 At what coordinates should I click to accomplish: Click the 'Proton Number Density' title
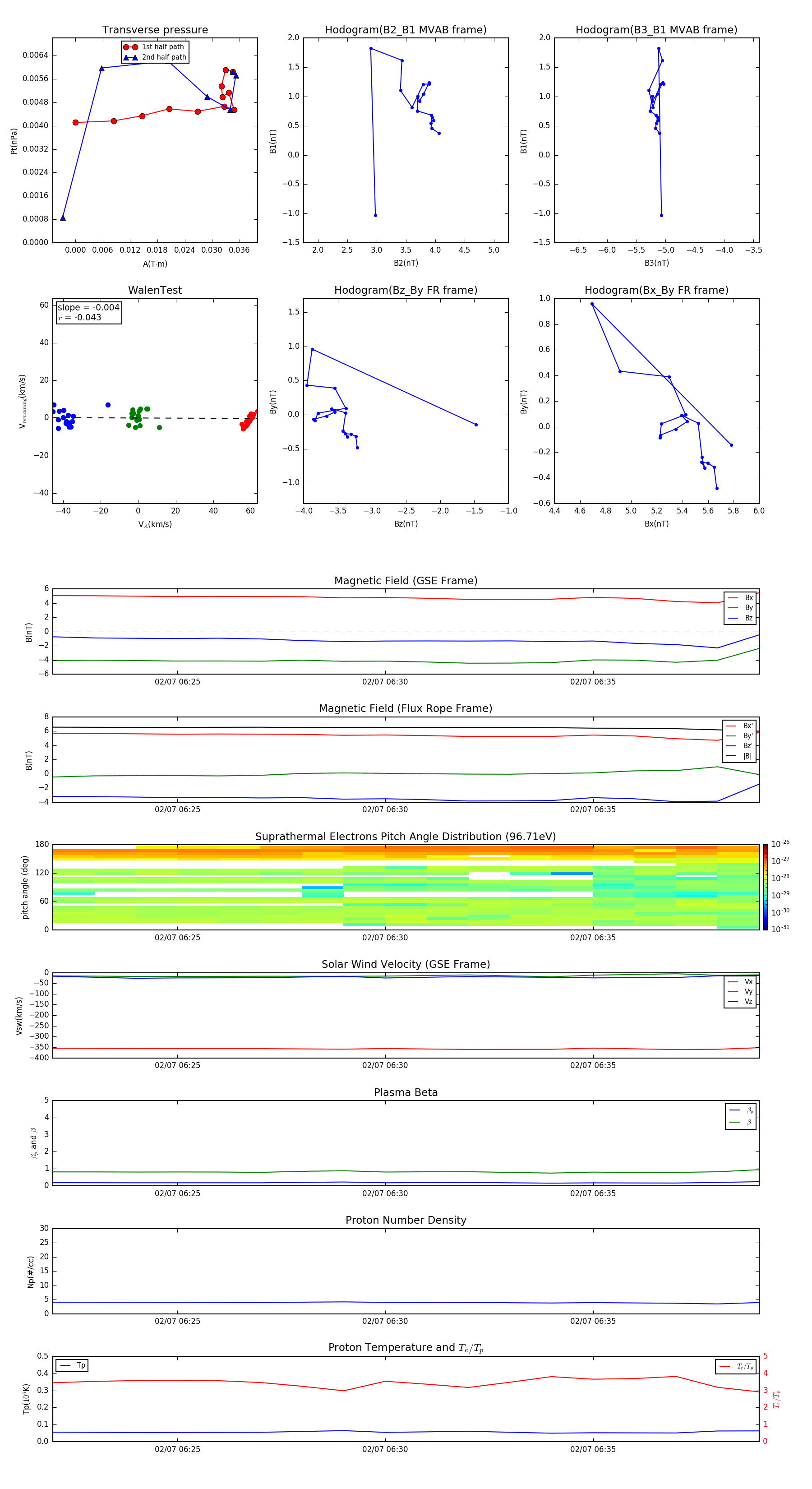[406, 1221]
